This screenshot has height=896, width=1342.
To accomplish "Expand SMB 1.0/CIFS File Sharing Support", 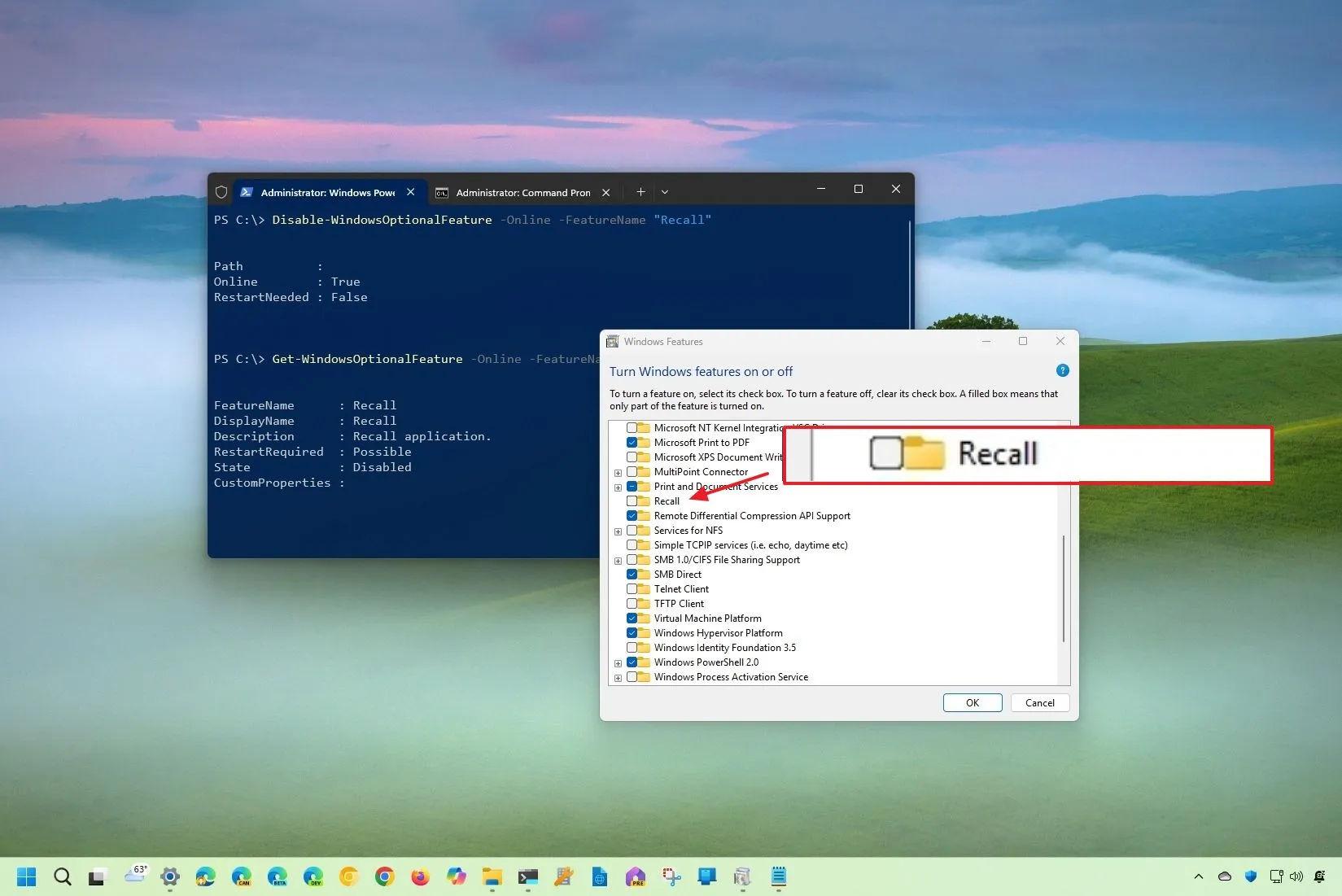I will 618,560.
